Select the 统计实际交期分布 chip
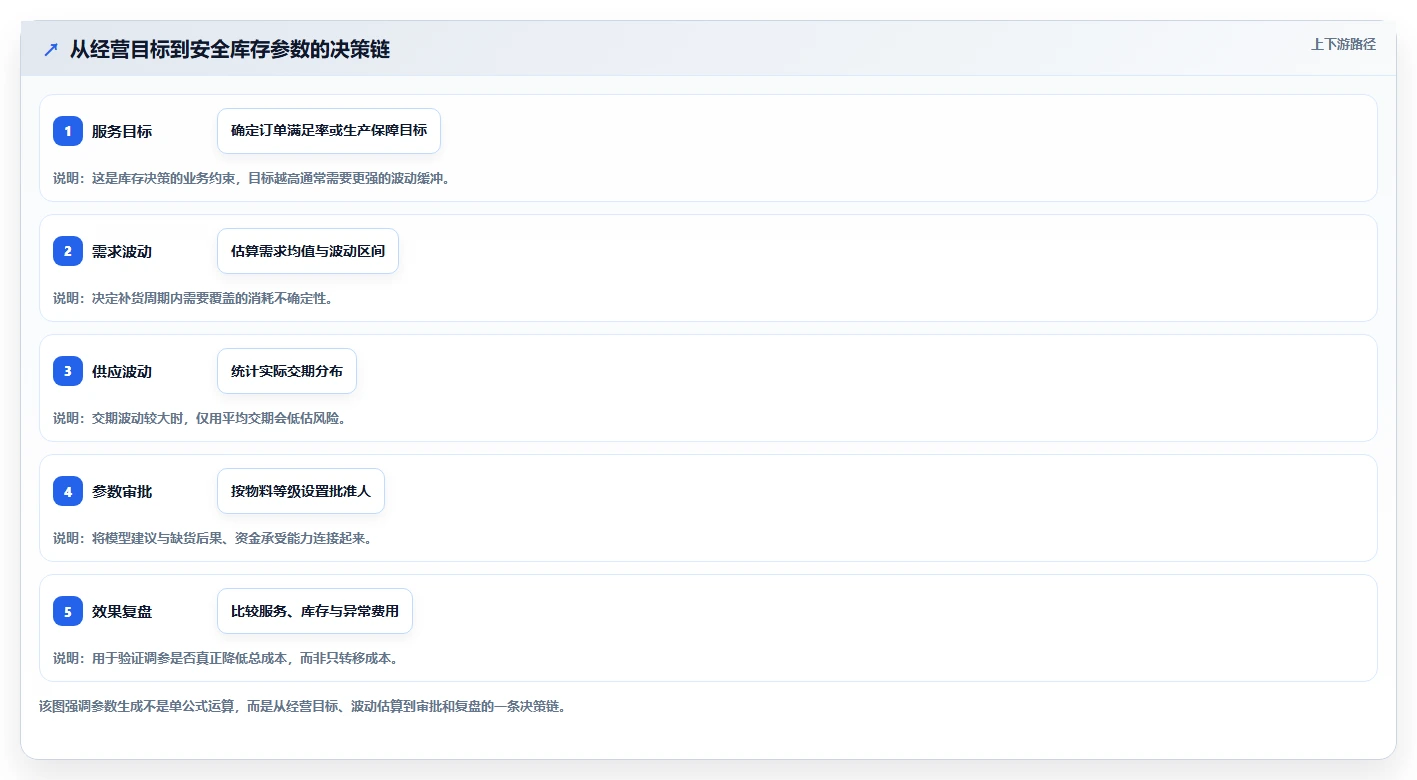Screen dimensions: 1417x780 click(x=287, y=371)
